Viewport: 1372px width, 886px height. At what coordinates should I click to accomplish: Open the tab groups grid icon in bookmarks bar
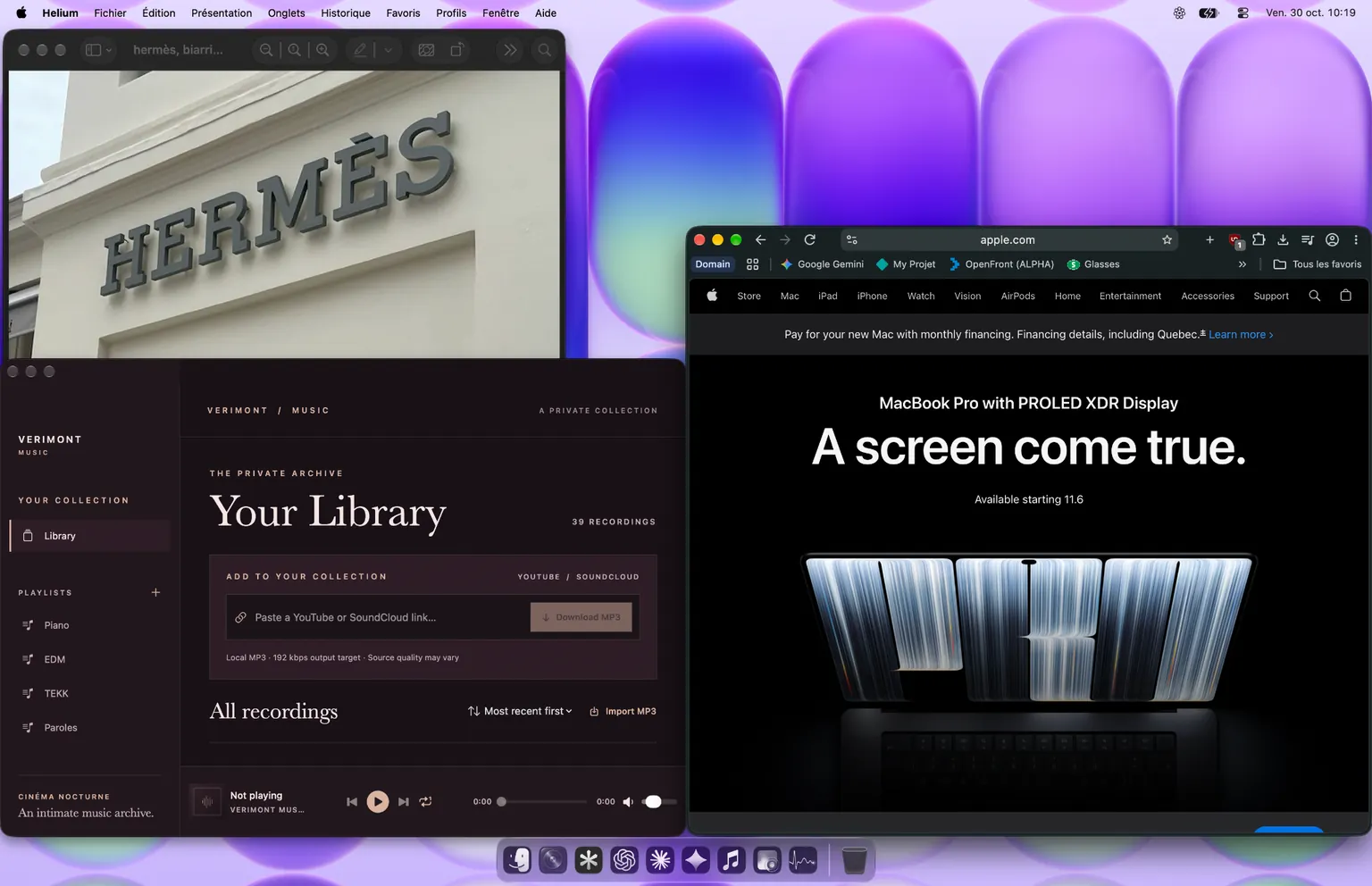pyautogui.click(x=753, y=264)
